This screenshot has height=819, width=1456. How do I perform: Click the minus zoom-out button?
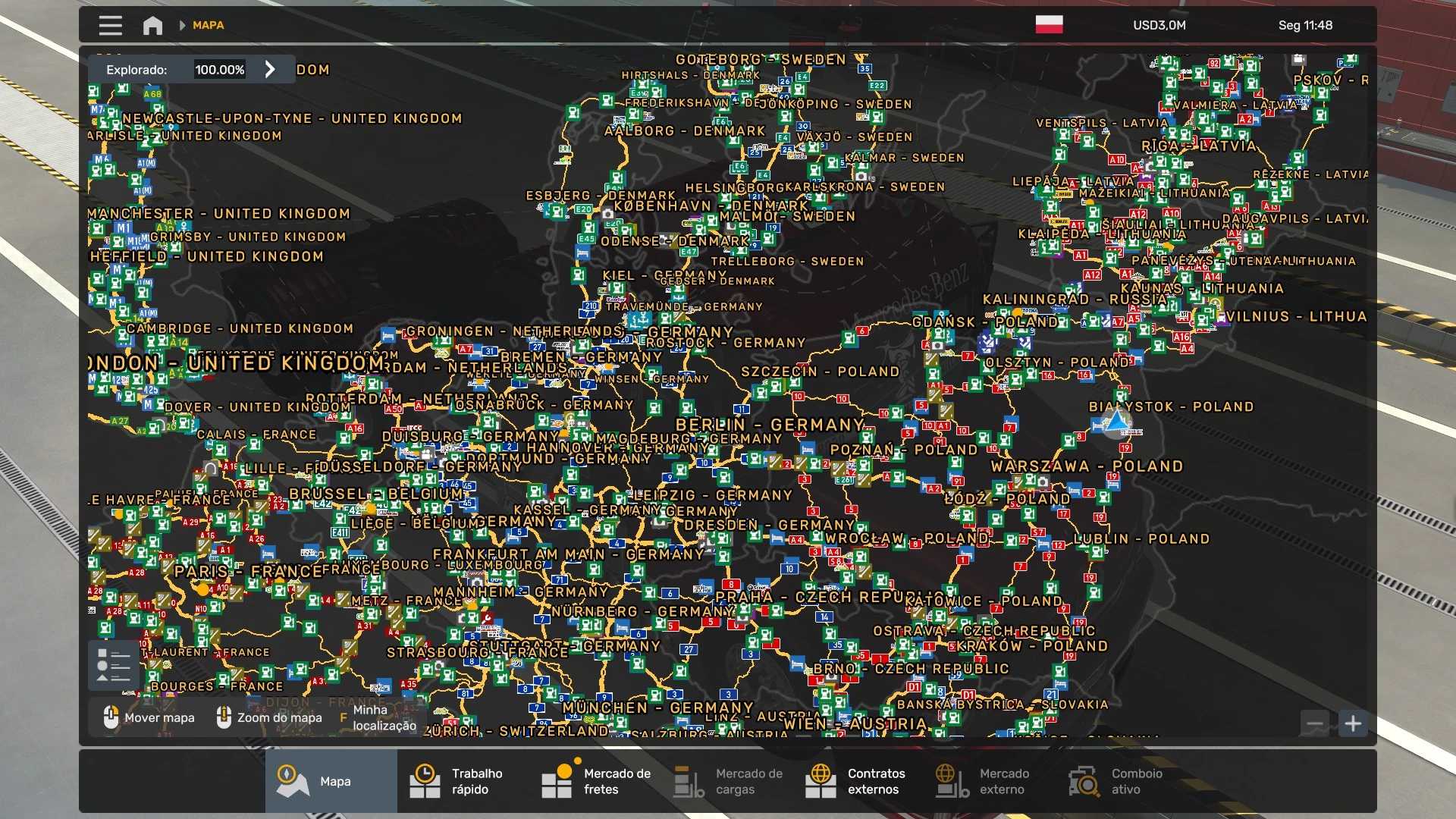(1315, 723)
